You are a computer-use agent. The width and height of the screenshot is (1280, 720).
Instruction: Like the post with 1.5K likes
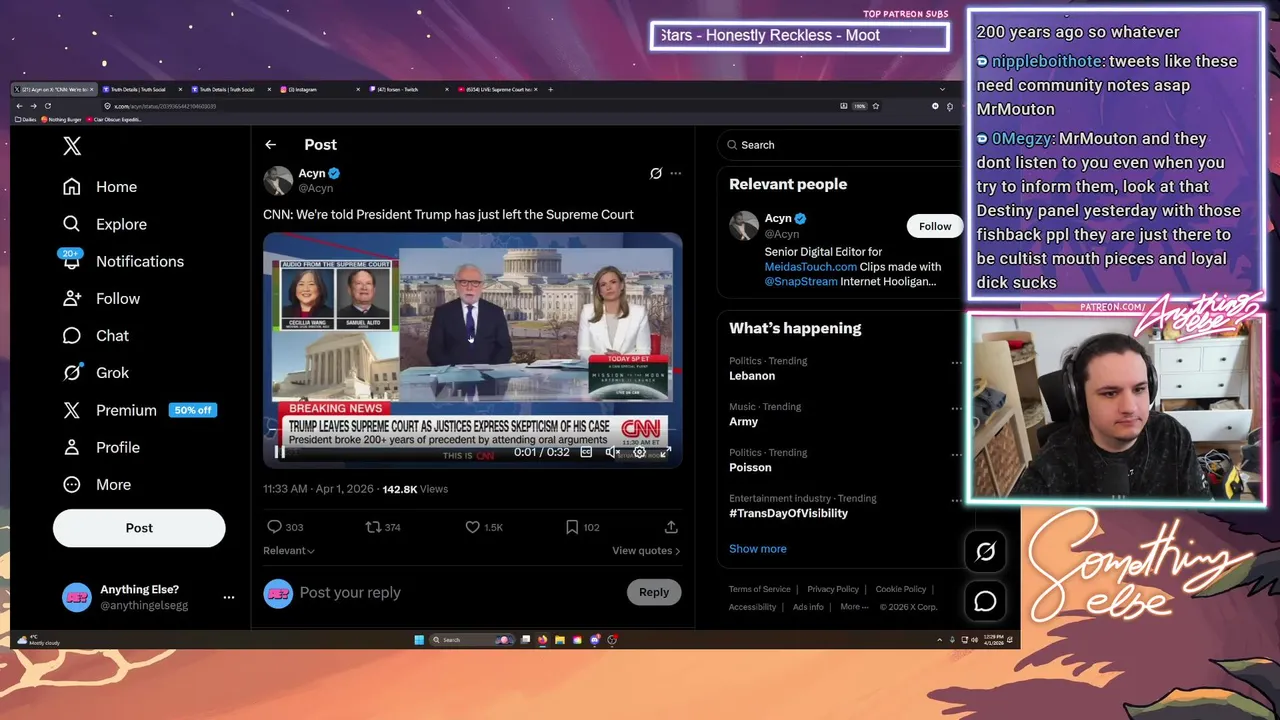(x=472, y=527)
